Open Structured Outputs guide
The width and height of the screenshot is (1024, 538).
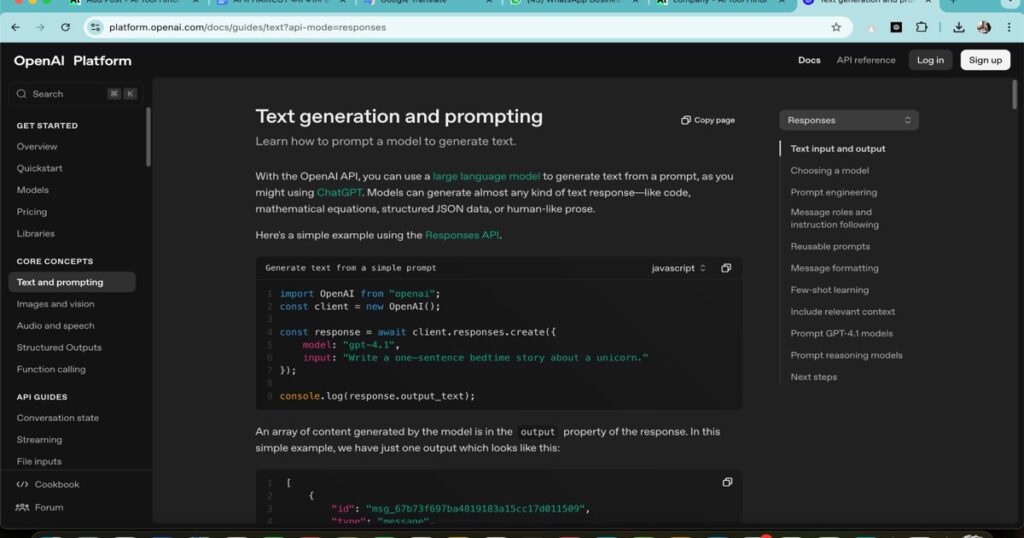pyautogui.click(x=59, y=347)
